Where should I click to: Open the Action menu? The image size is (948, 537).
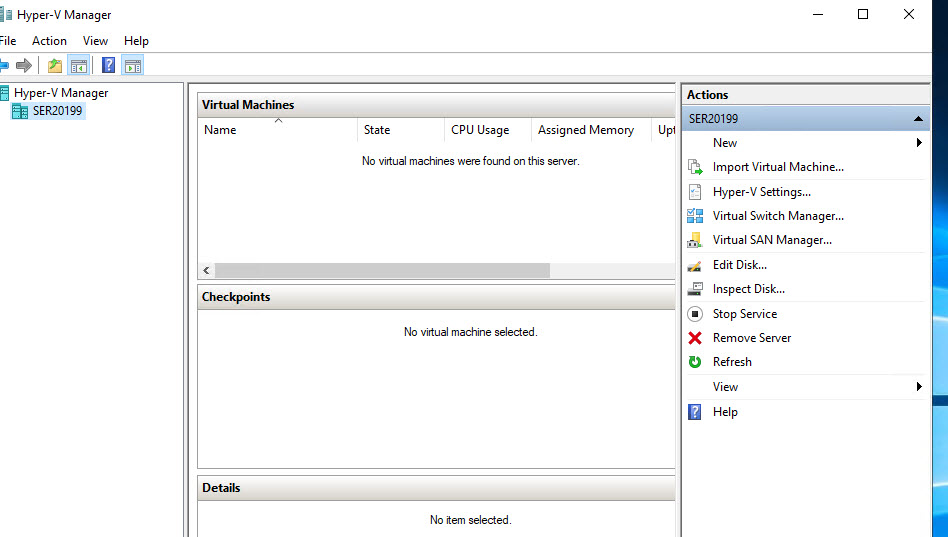(x=49, y=41)
